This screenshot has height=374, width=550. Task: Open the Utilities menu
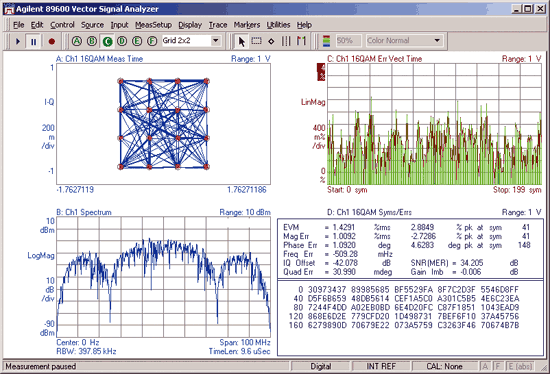click(x=279, y=25)
